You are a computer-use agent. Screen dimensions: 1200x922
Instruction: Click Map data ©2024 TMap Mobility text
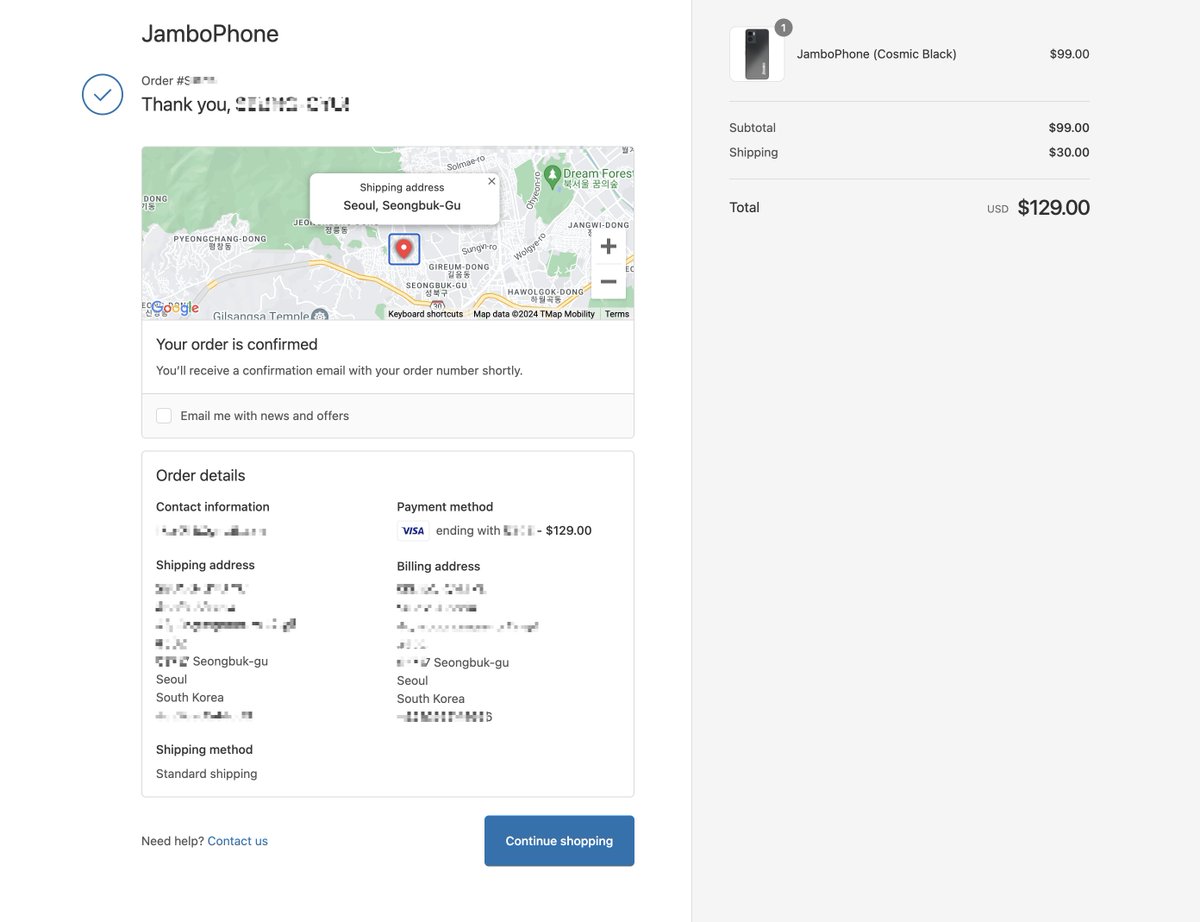click(x=534, y=314)
